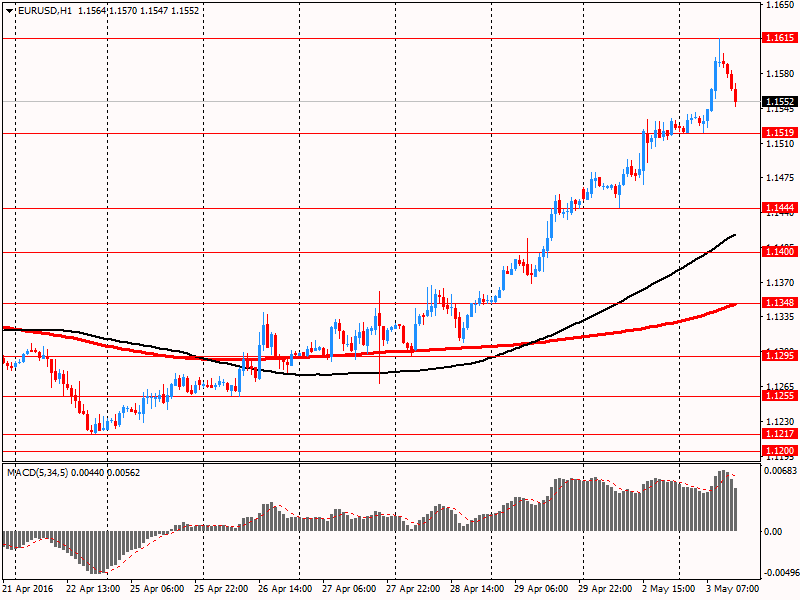
Task: Select the EURUSD,H1 chart title text
Action: 45,11
